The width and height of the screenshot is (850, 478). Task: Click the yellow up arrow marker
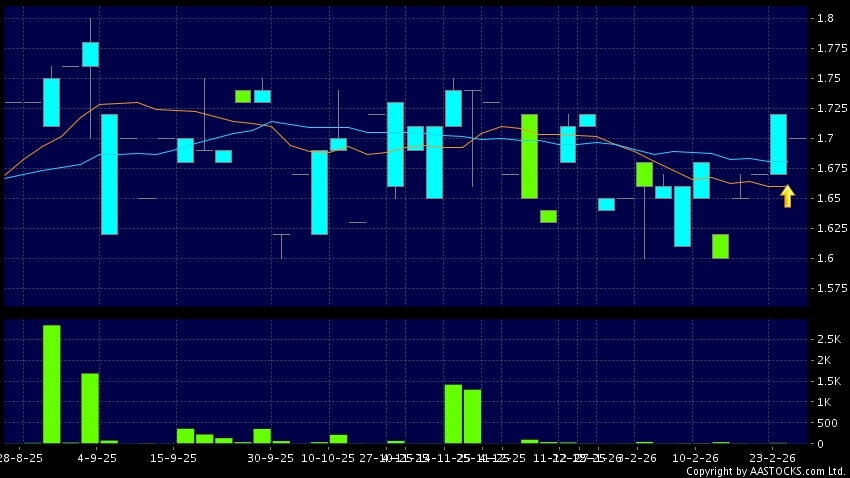(x=787, y=196)
